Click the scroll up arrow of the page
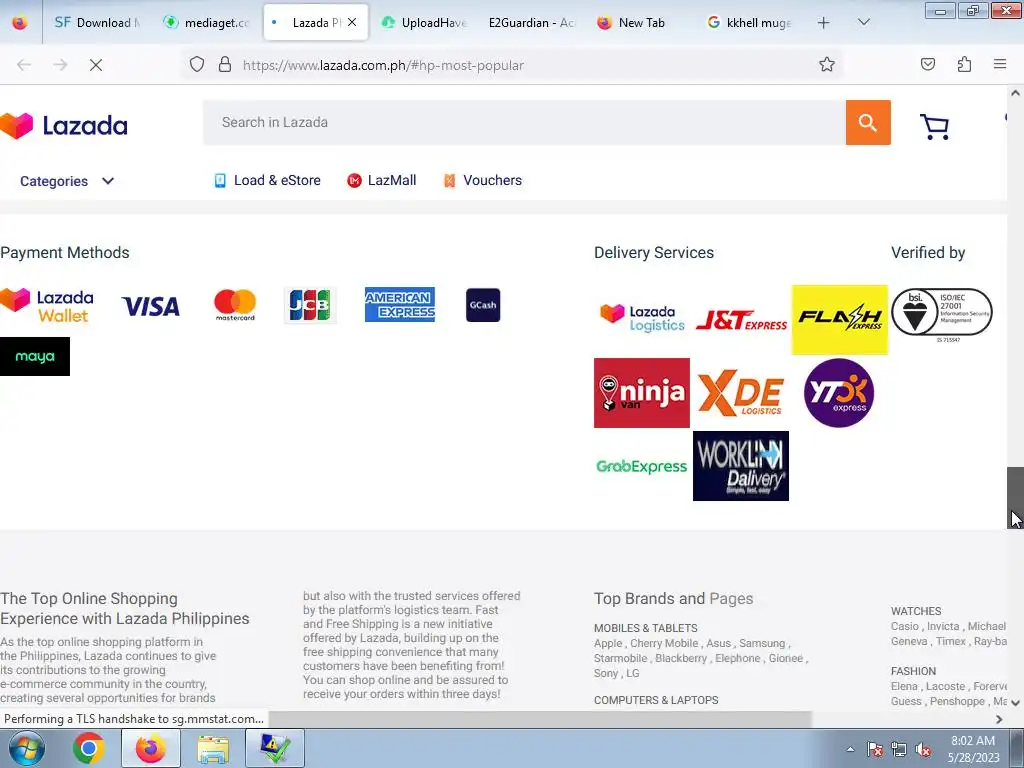The image size is (1024, 768). pyautogui.click(x=1016, y=93)
